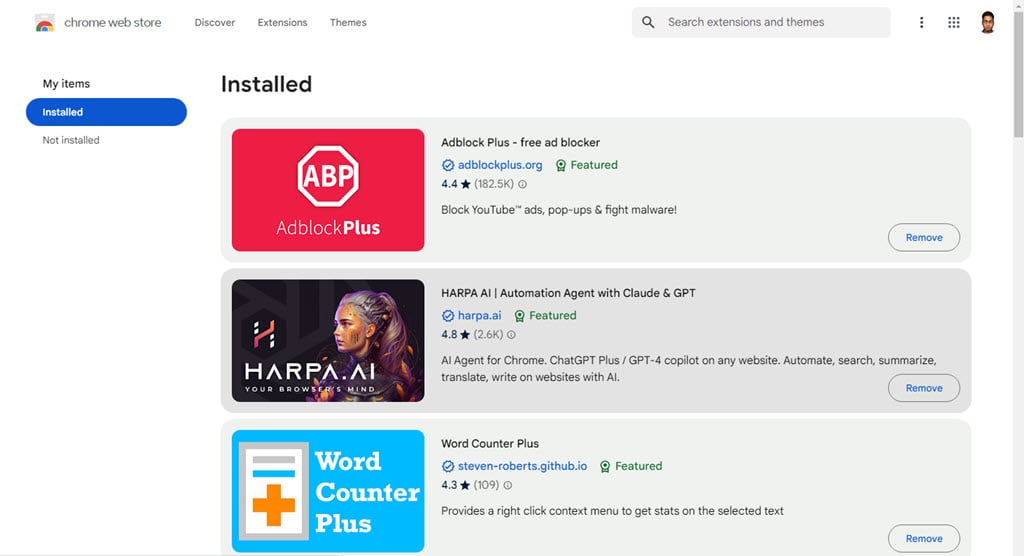Click the search magnifier icon

click(648, 22)
